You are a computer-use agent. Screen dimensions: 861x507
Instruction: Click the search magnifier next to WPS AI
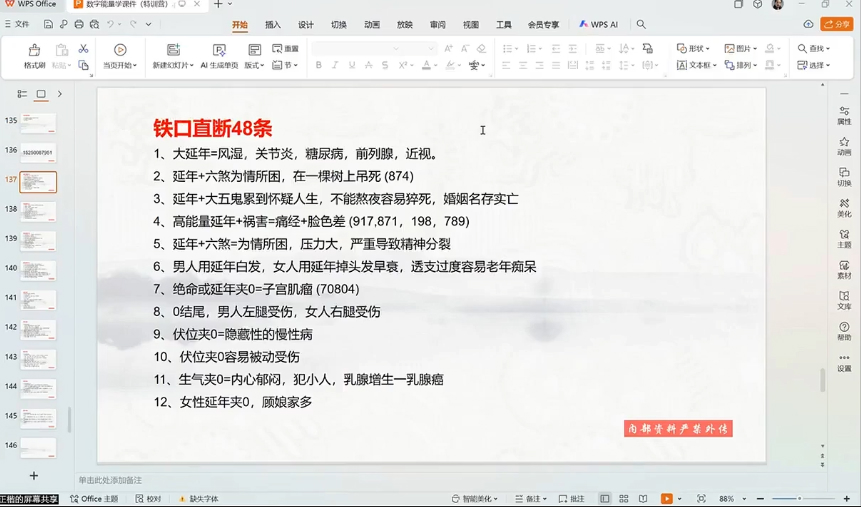641,24
